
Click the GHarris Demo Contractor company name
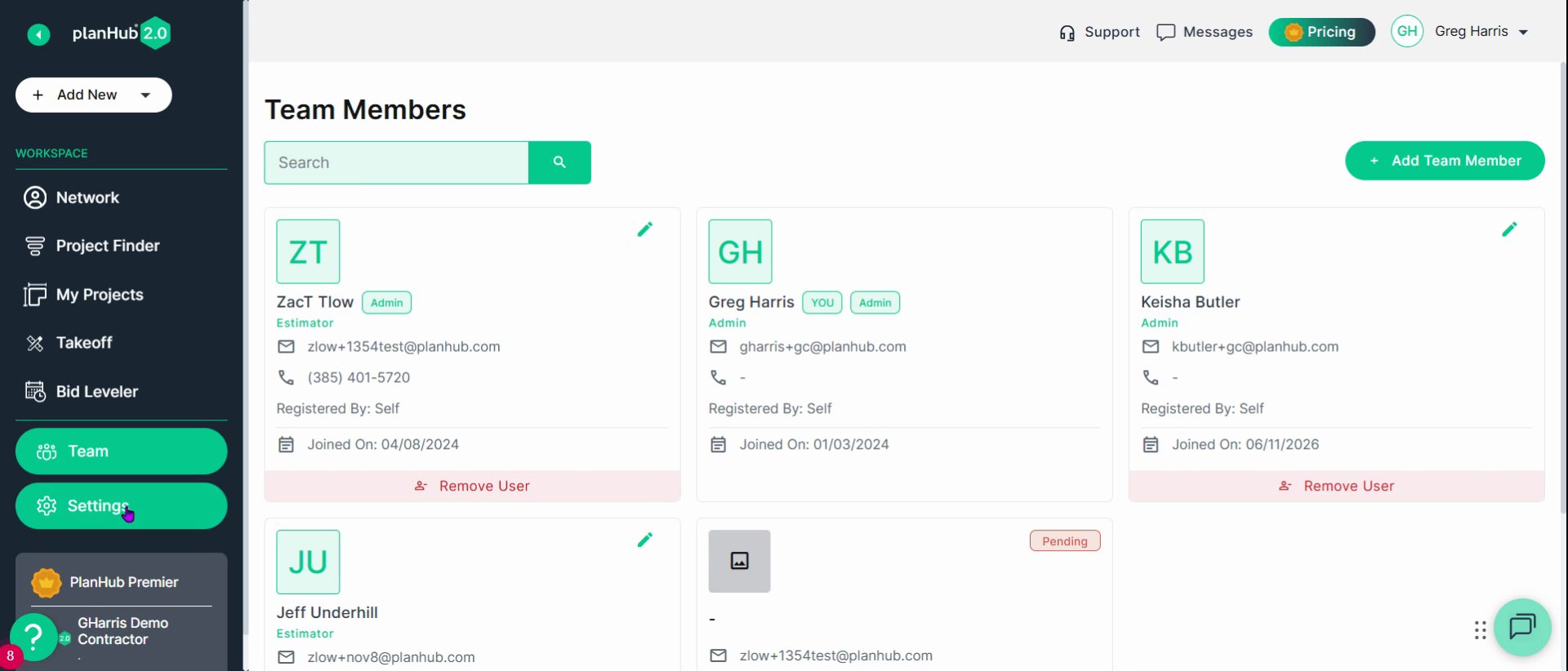[122, 631]
